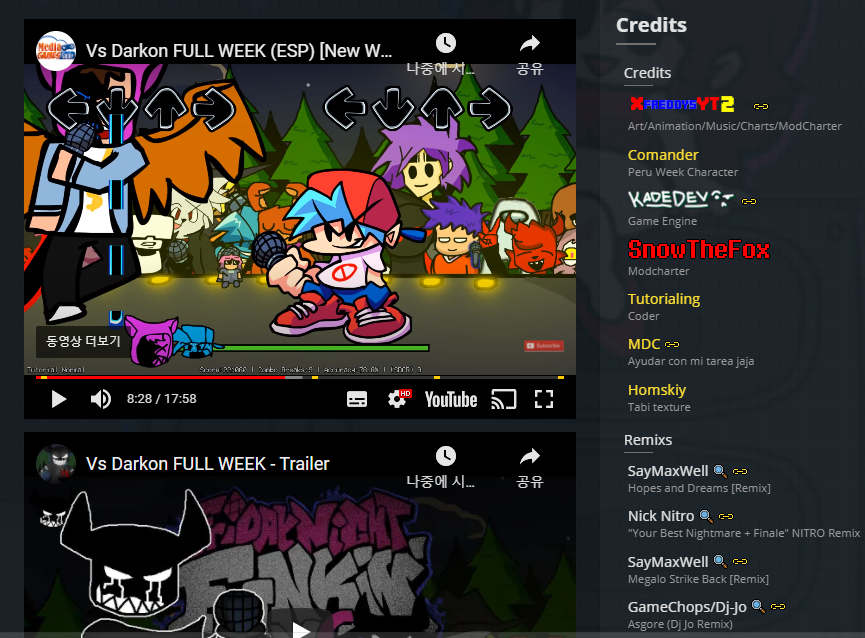
Task: Click magnifier icon beside GameChops/Dj-Jo
Action: click(x=759, y=607)
